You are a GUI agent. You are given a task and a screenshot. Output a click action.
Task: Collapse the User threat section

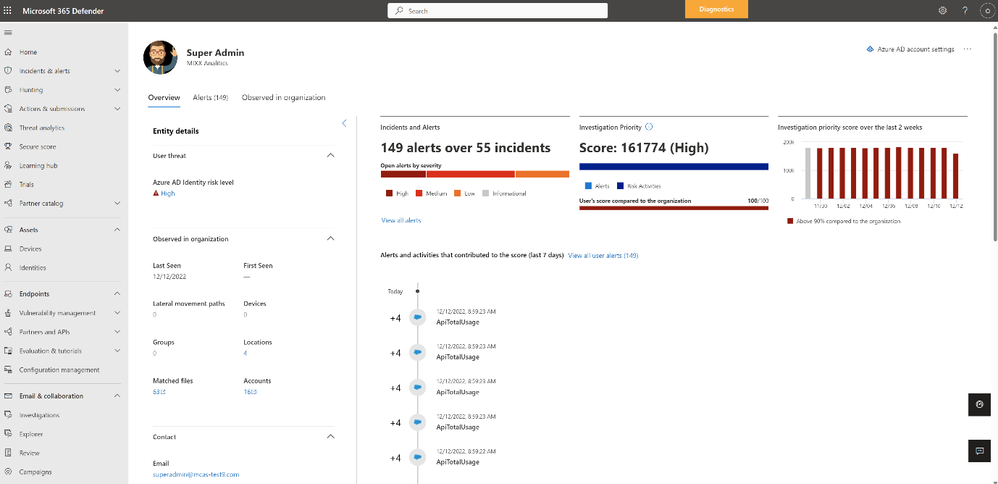tap(330, 155)
